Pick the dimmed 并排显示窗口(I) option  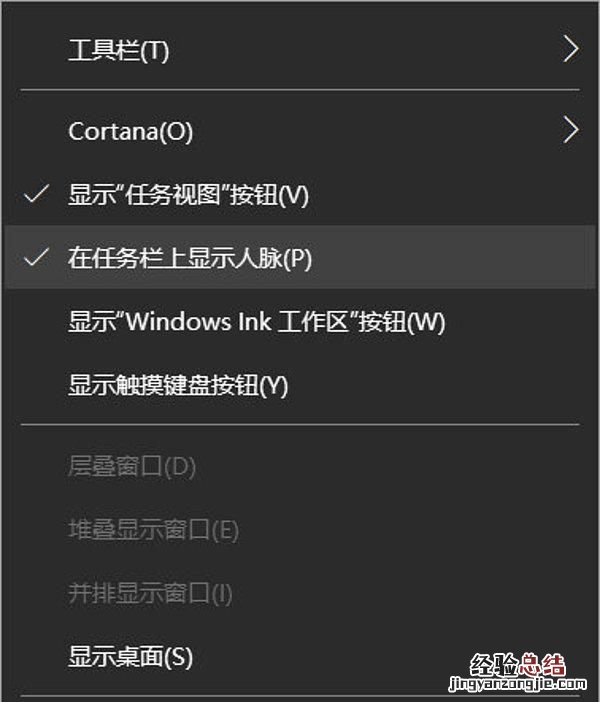150,593
